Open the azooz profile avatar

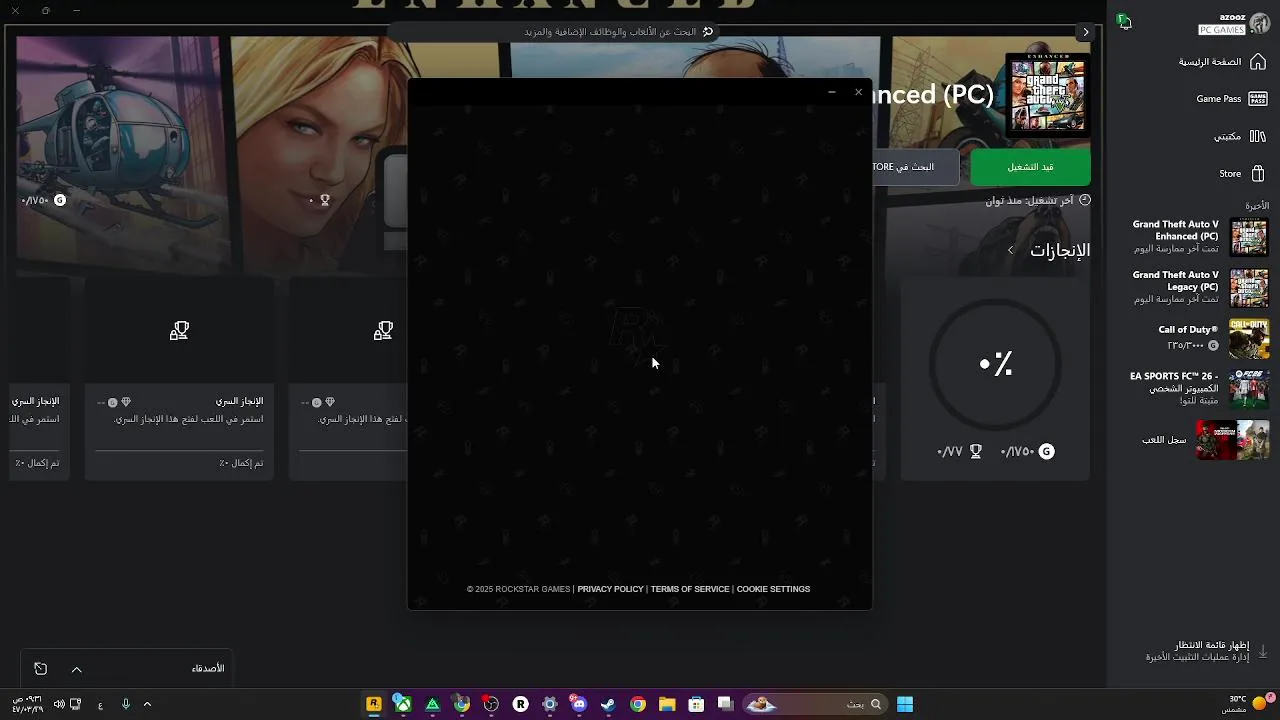pyautogui.click(x=1260, y=24)
